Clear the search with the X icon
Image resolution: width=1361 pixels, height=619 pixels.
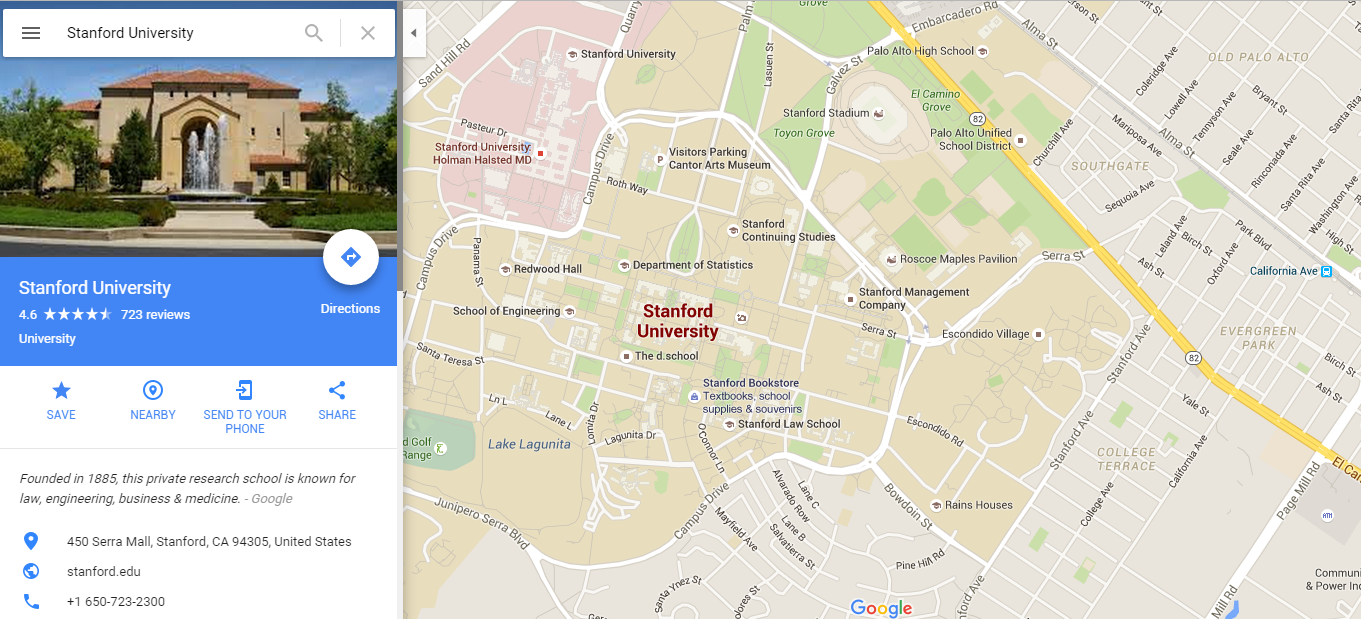coord(368,33)
